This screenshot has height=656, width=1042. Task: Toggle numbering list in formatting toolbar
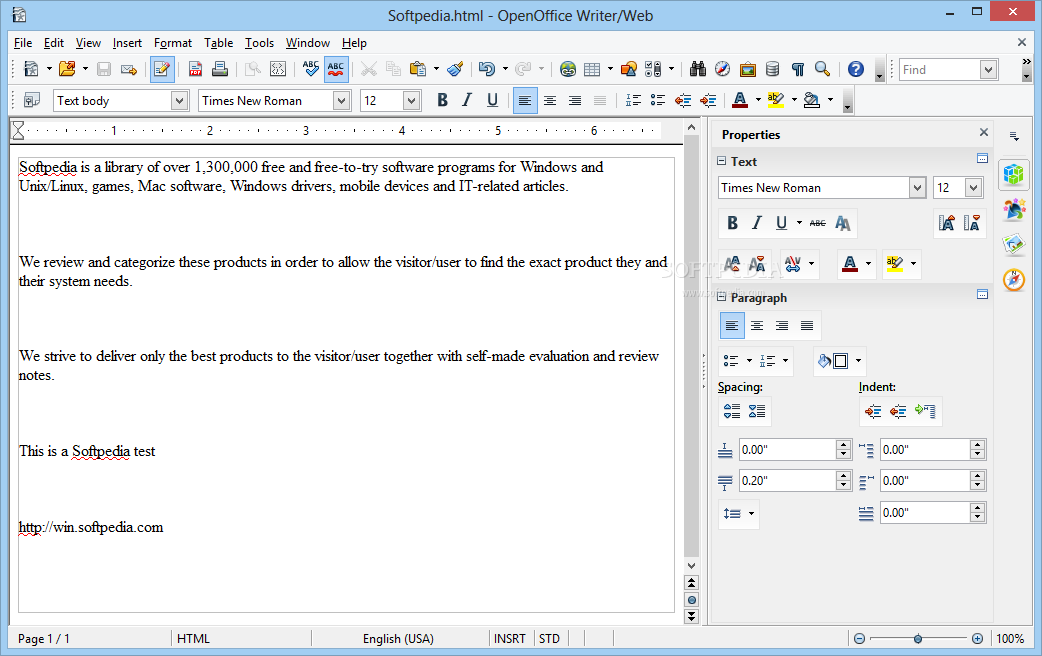tap(633, 100)
